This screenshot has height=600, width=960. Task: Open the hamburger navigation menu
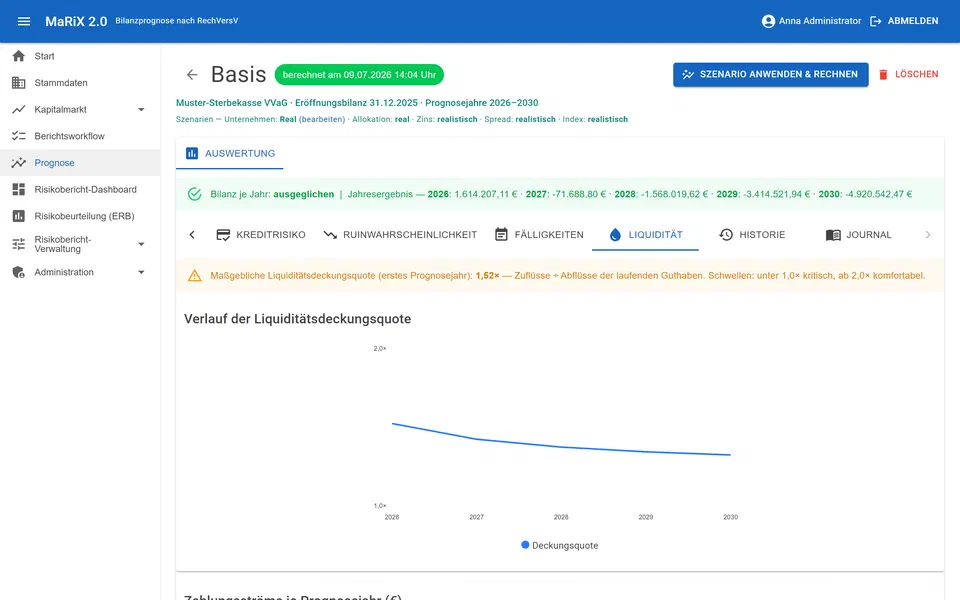24,21
